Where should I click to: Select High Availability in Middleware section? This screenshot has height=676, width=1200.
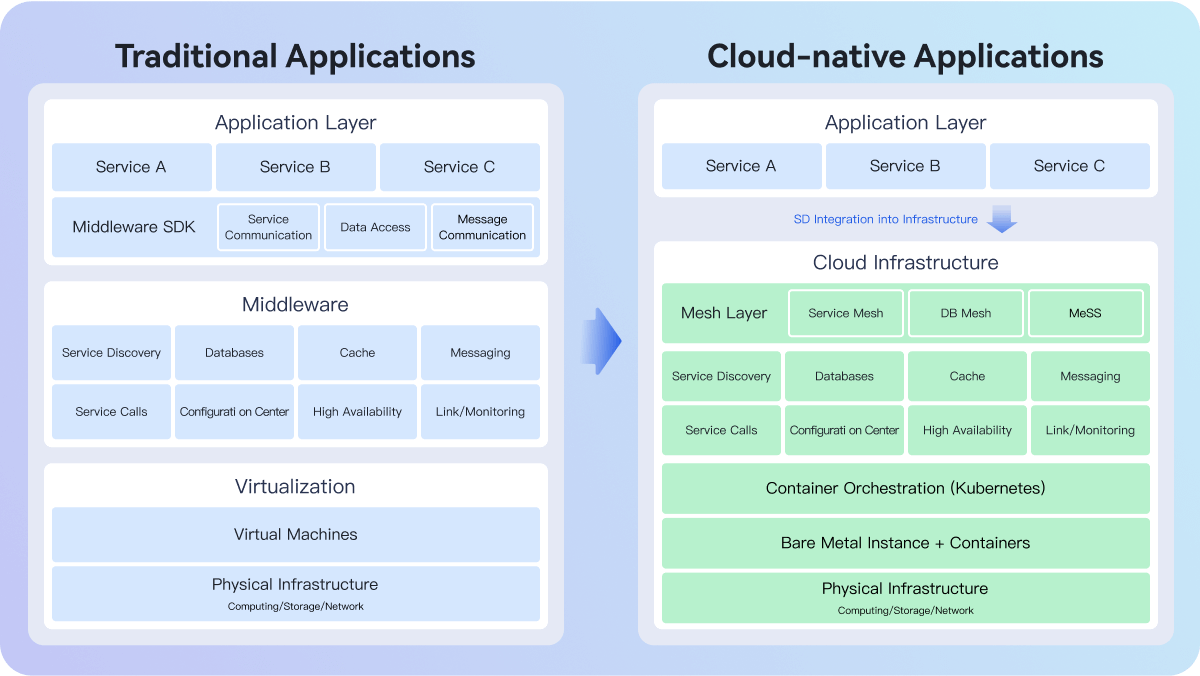point(357,412)
